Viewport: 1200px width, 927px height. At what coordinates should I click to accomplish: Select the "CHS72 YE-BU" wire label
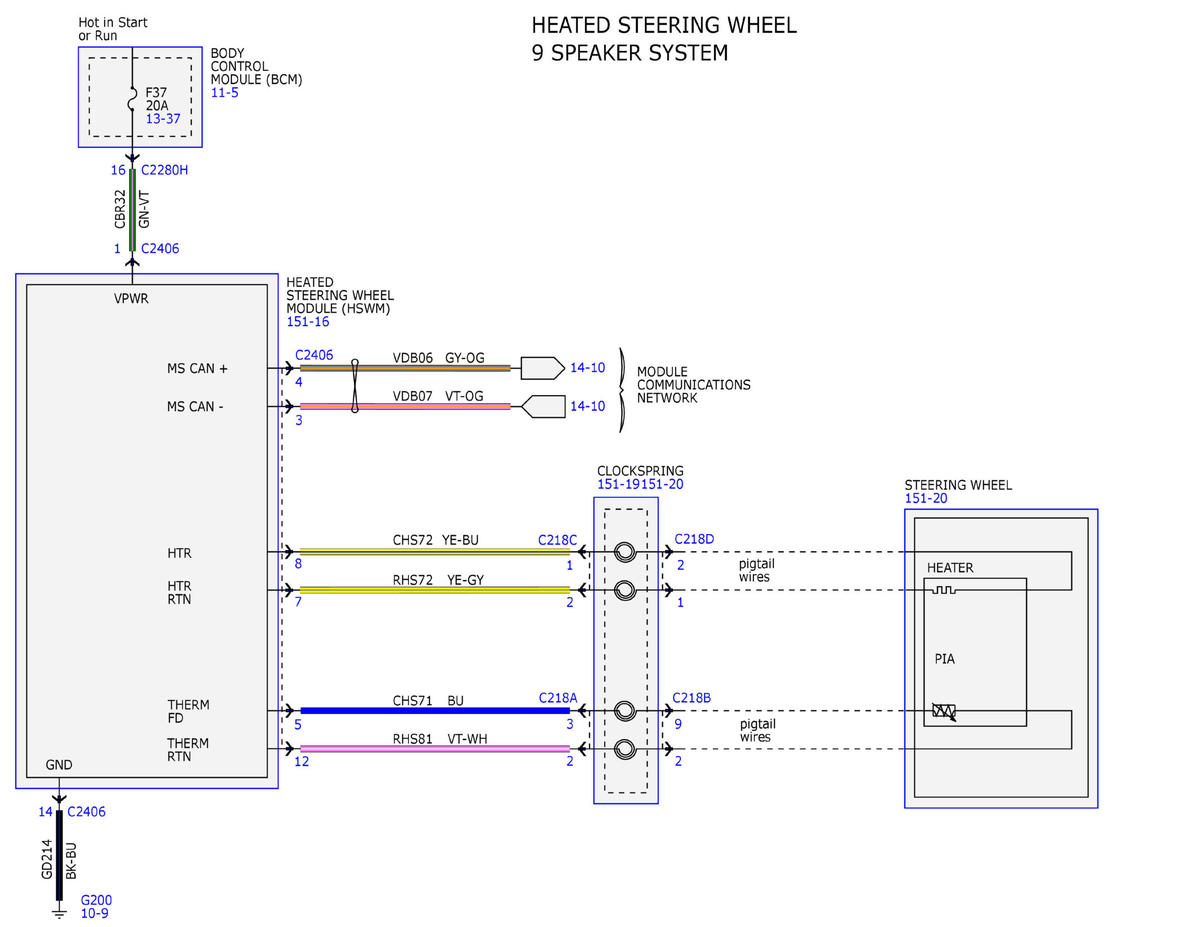point(435,540)
